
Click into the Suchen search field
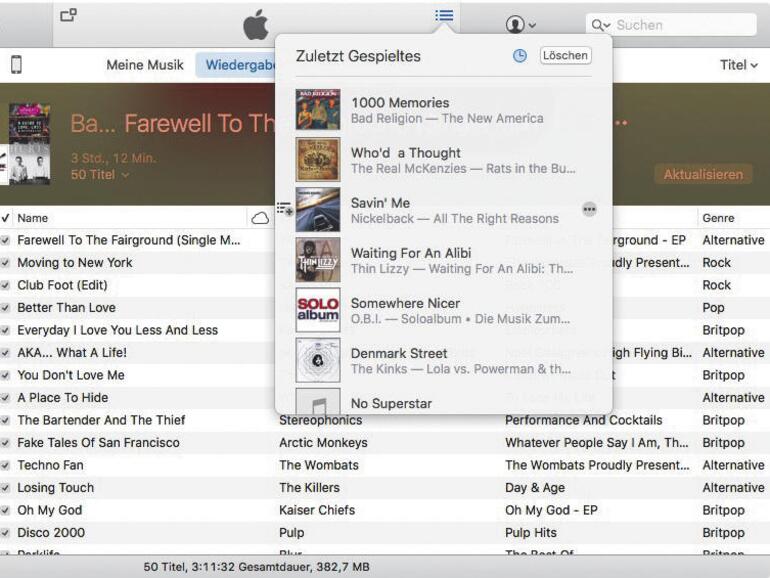coord(671,25)
